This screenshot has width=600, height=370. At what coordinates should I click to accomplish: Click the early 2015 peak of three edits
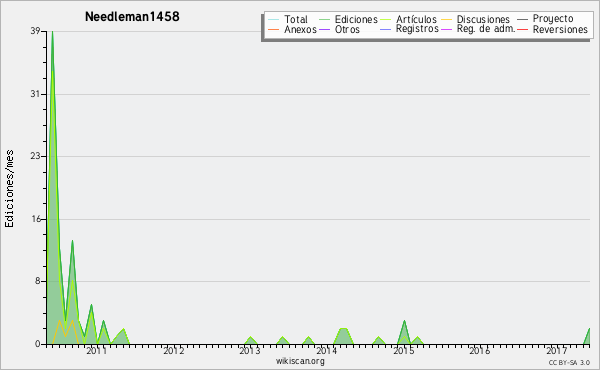coord(404,321)
